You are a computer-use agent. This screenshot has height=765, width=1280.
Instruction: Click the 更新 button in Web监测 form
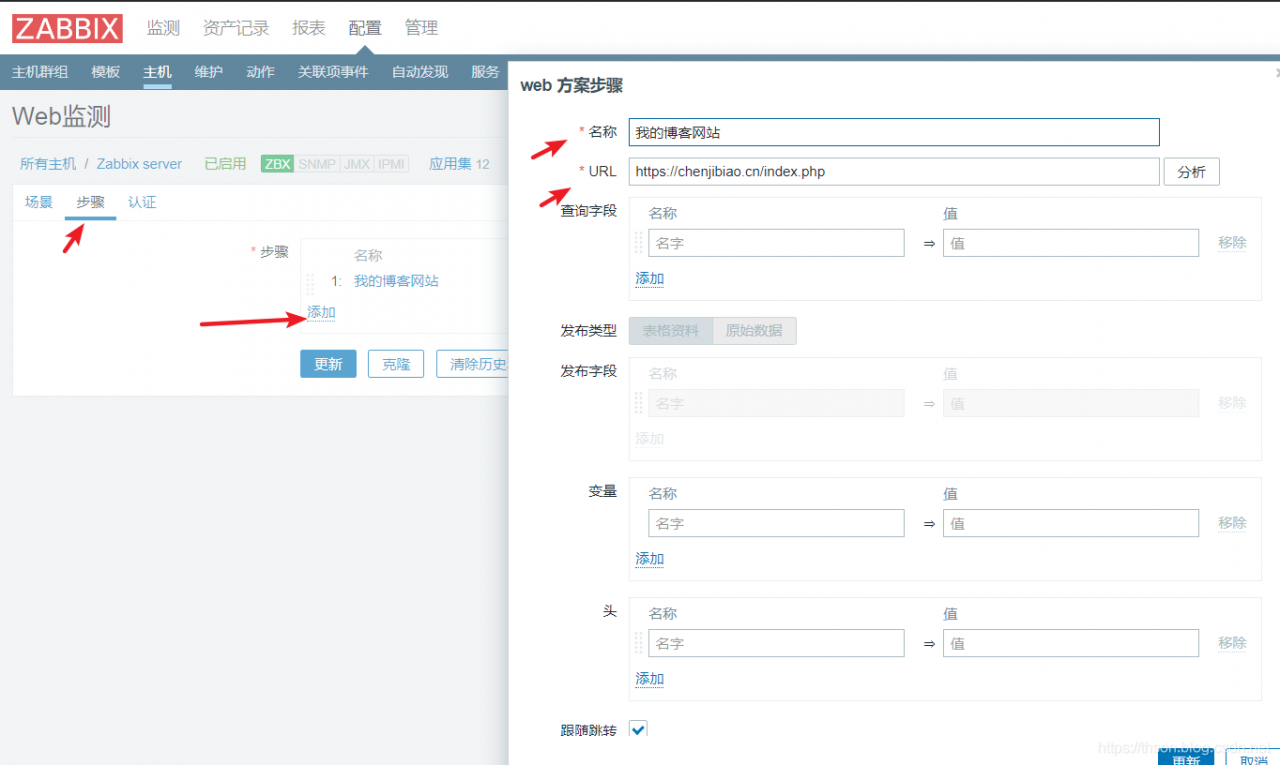328,364
